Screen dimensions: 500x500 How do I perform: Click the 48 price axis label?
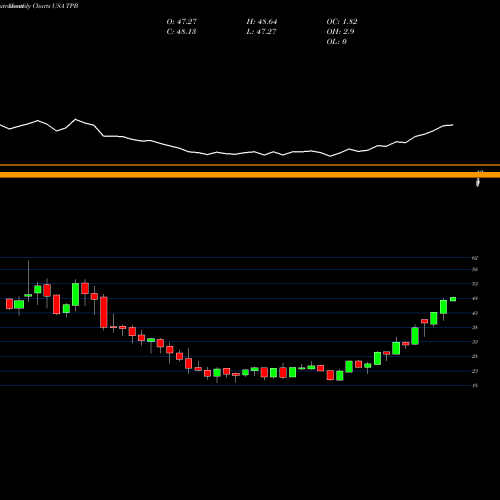click(x=475, y=298)
